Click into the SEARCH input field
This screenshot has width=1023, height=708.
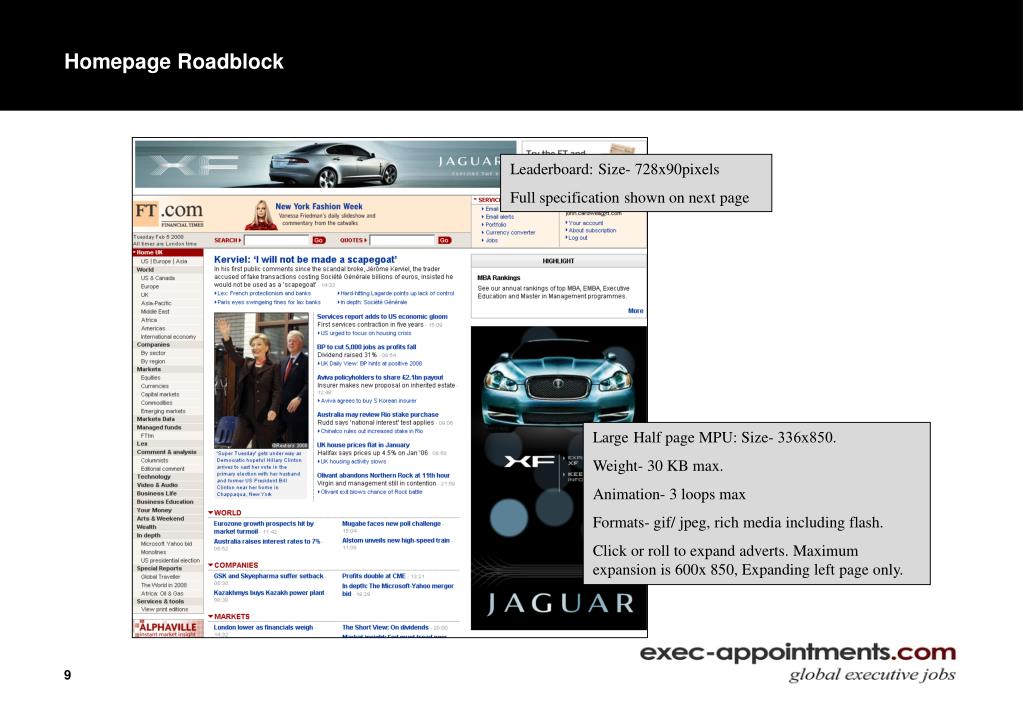pyautogui.click(x=276, y=240)
